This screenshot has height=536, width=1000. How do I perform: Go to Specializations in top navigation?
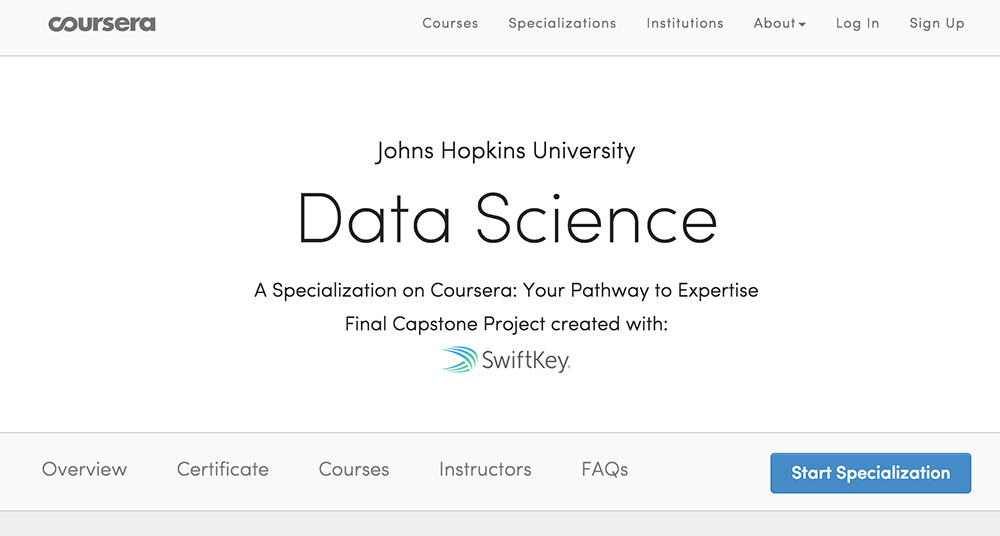pyautogui.click(x=562, y=23)
